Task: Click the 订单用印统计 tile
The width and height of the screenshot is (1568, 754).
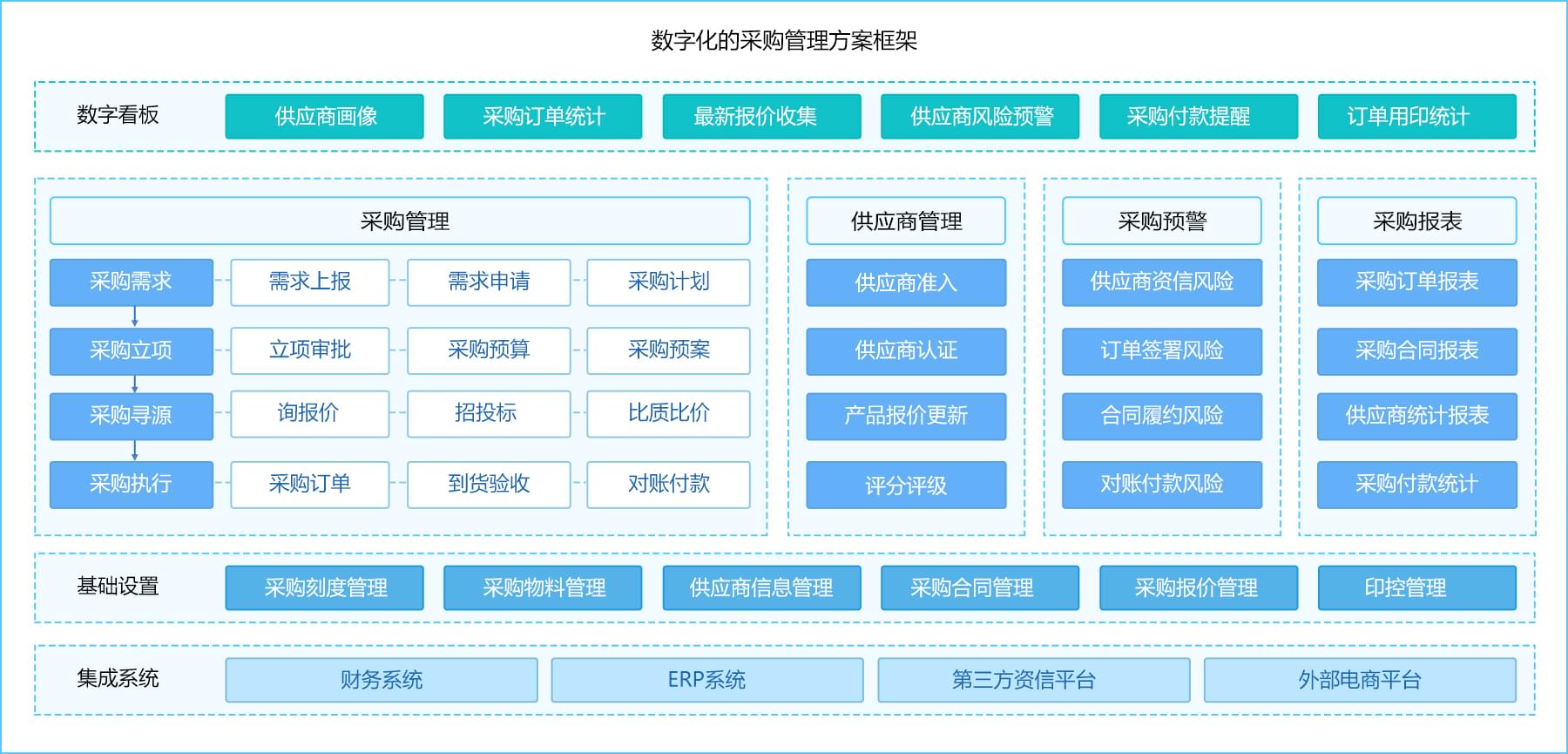Action: pyautogui.click(x=1416, y=117)
